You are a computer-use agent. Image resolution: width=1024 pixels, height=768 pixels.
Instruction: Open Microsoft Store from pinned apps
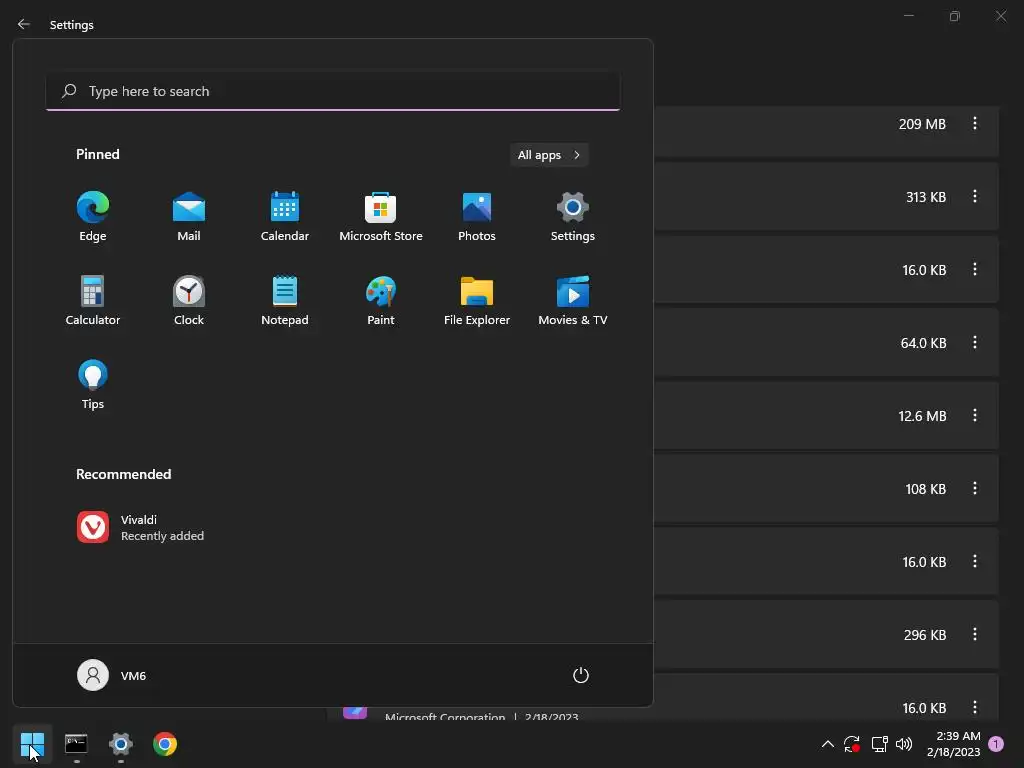pyautogui.click(x=381, y=217)
